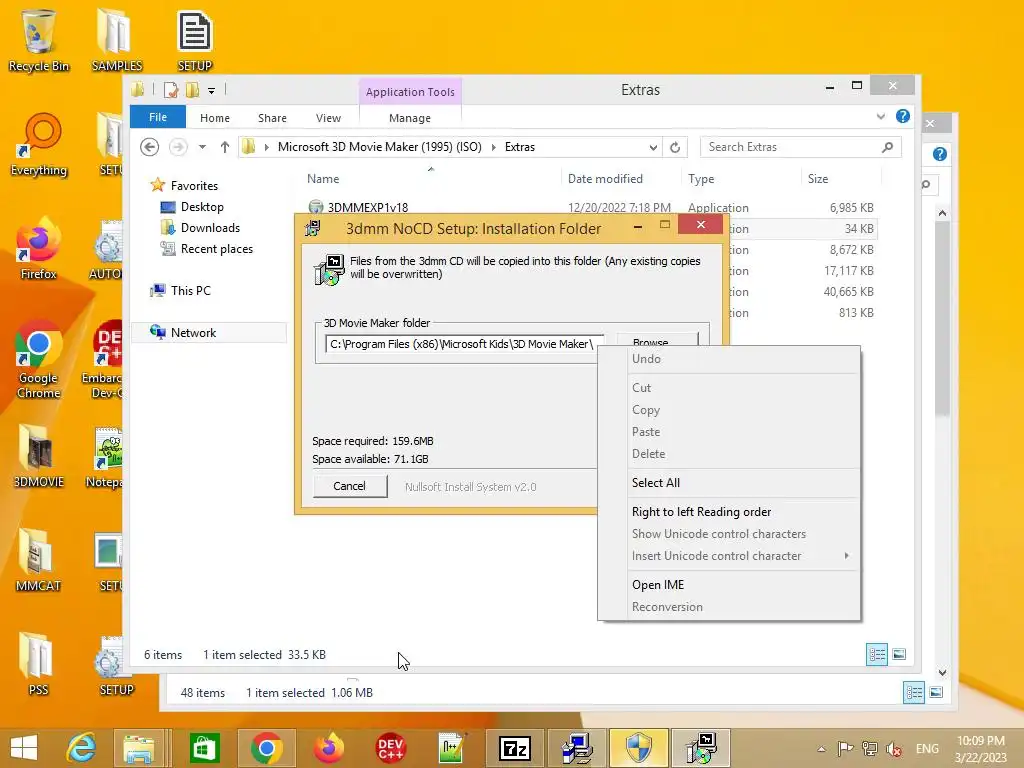The height and width of the screenshot is (768, 1024).
Task: Open Windows Store from taskbar
Action: [x=204, y=748]
